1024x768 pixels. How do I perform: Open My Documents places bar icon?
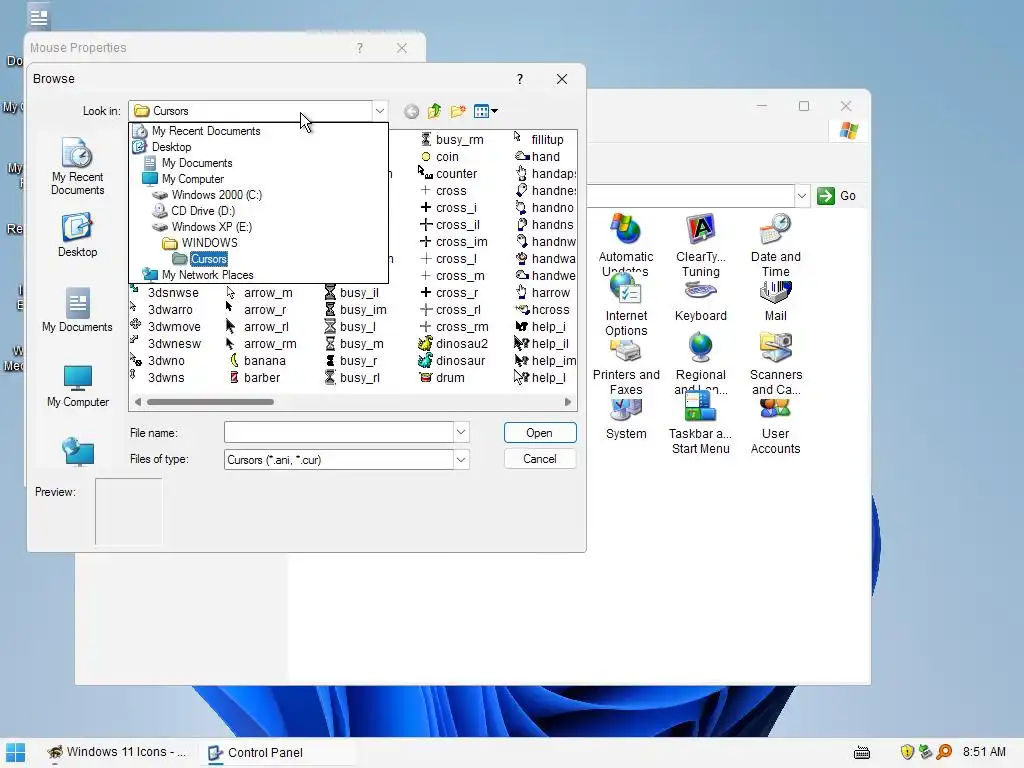(78, 311)
